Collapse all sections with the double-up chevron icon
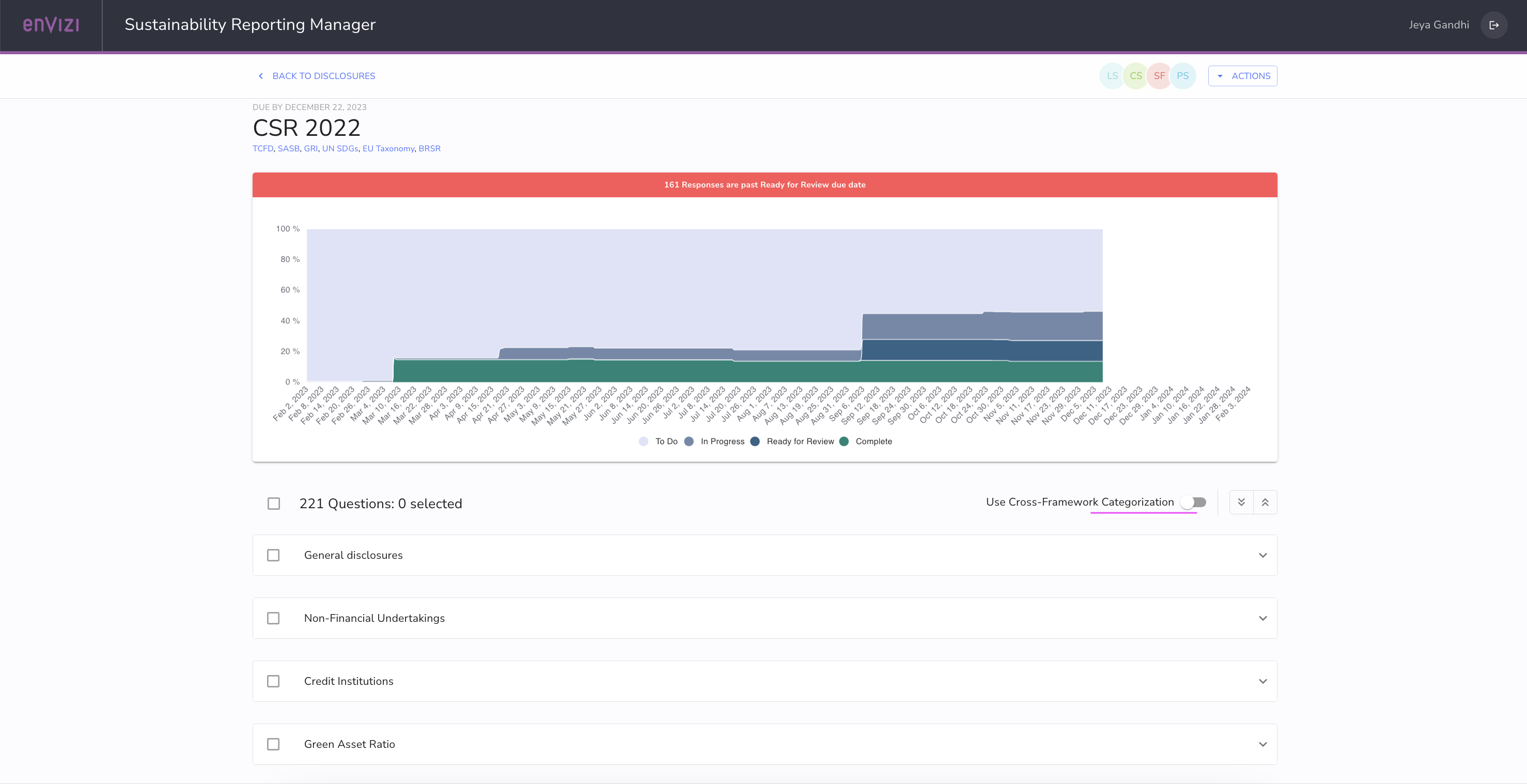This screenshot has width=1527, height=784. [x=1266, y=502]
